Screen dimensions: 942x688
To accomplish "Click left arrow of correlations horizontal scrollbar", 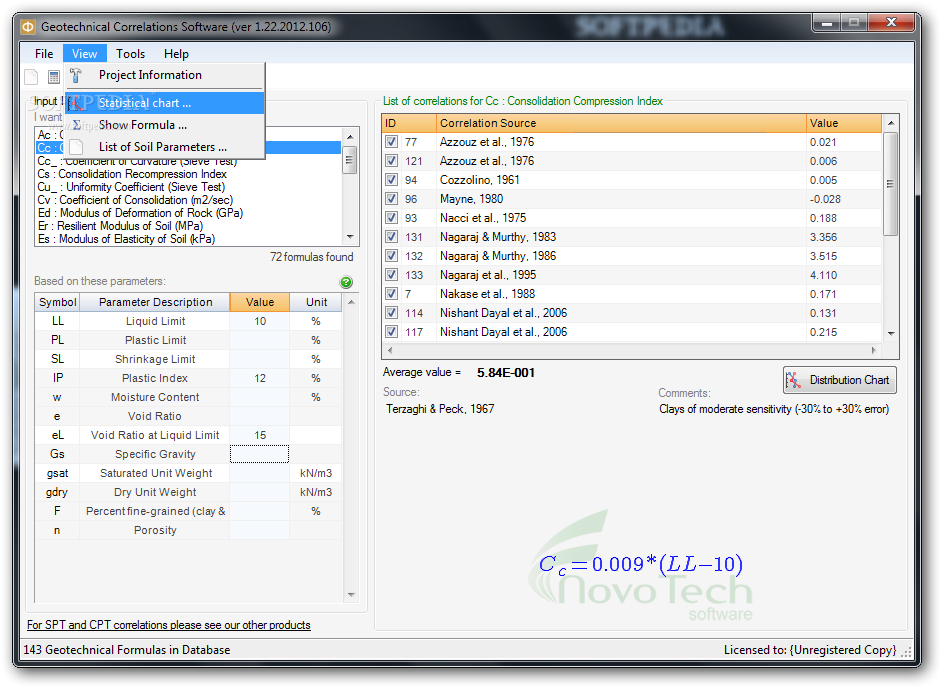I will point(390,350).
